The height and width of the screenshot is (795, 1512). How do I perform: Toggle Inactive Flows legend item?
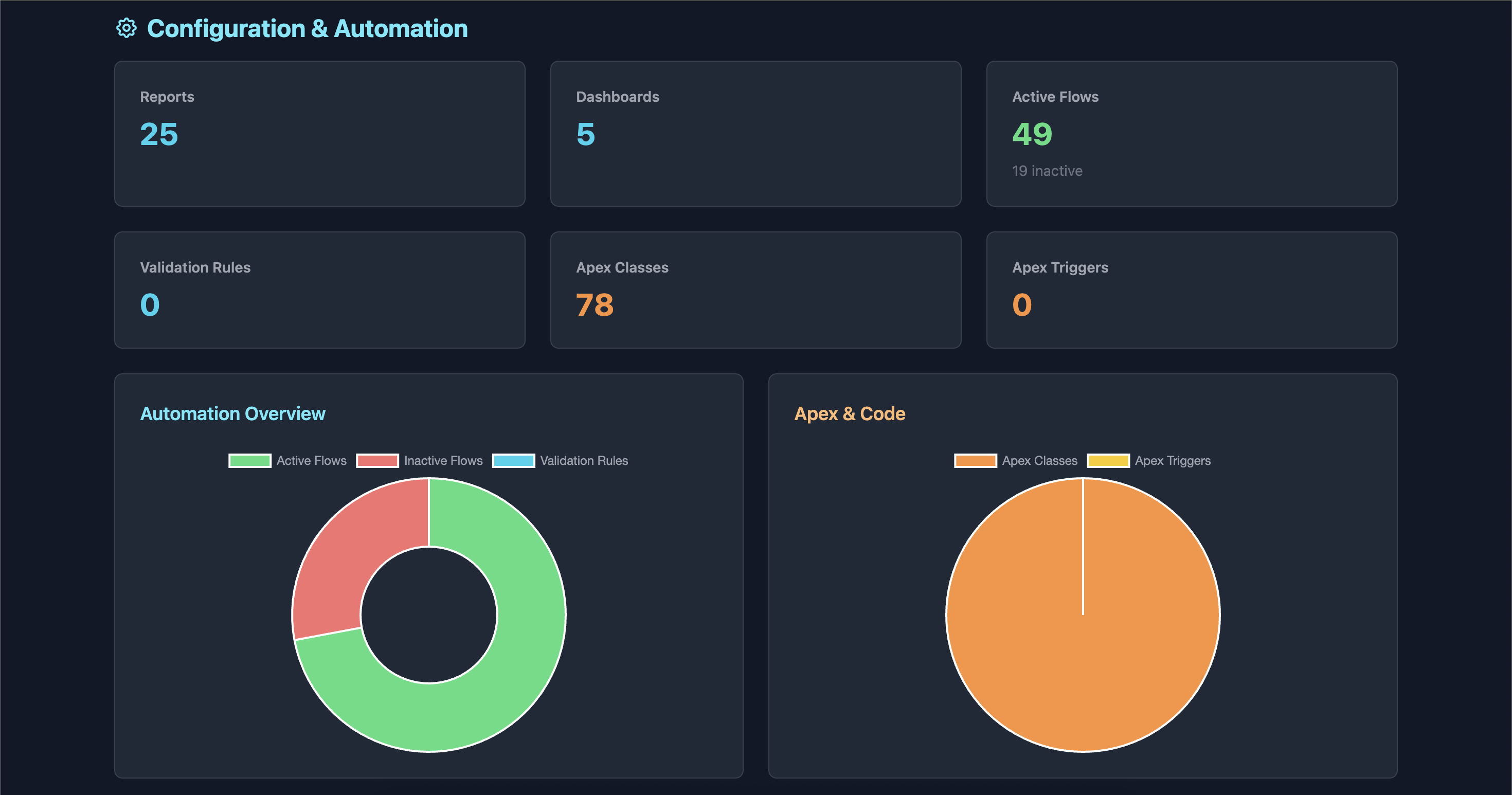(443, 461)
